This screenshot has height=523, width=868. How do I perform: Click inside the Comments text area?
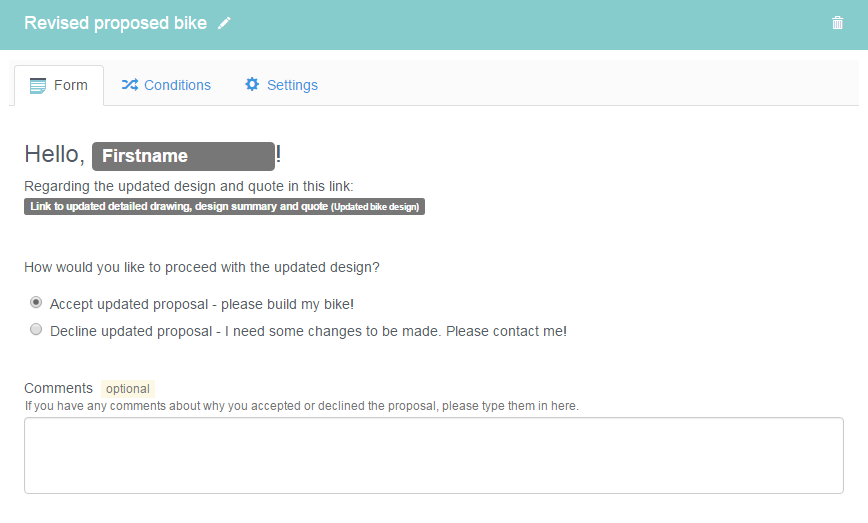pos(433,455)
